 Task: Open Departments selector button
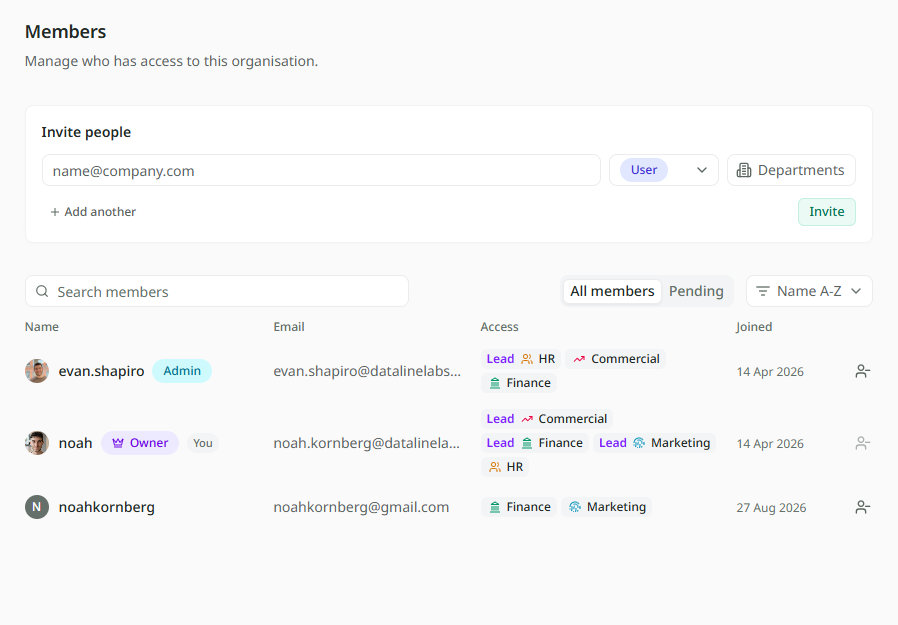pyautogui.click(x=791, y=170)
